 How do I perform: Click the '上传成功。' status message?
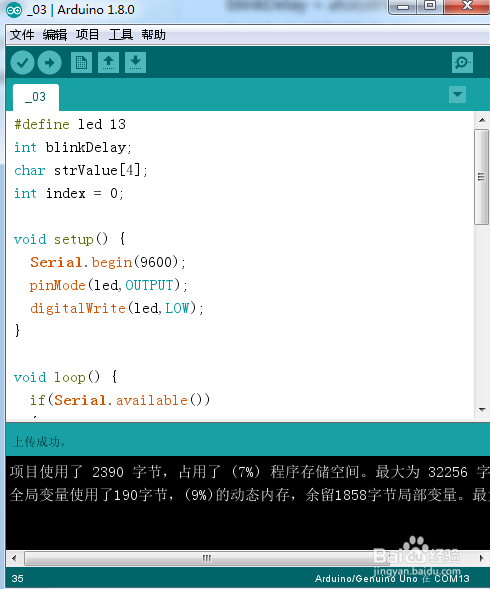[x=39, y=442]
